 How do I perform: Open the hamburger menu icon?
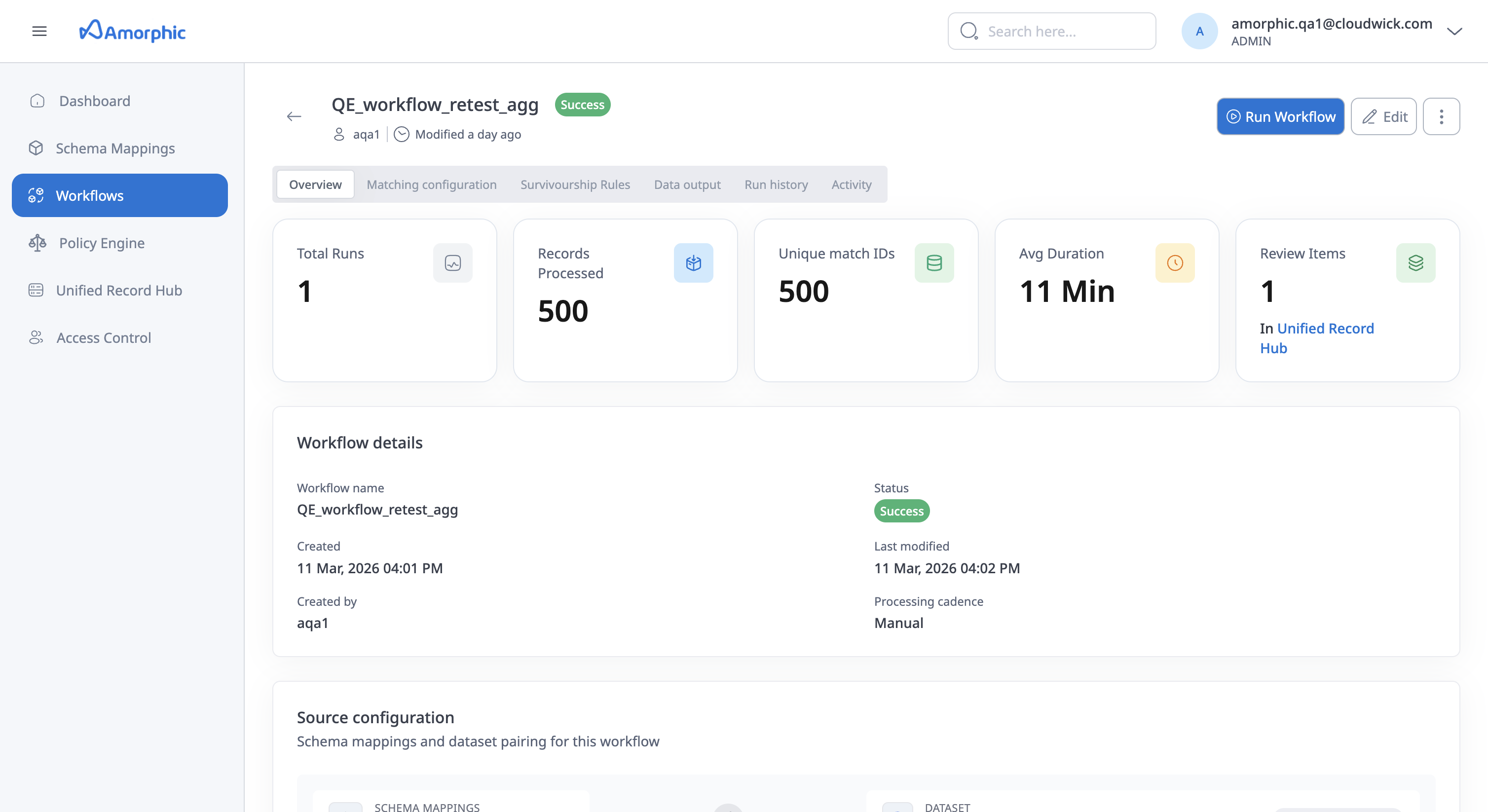coord(39,31)
